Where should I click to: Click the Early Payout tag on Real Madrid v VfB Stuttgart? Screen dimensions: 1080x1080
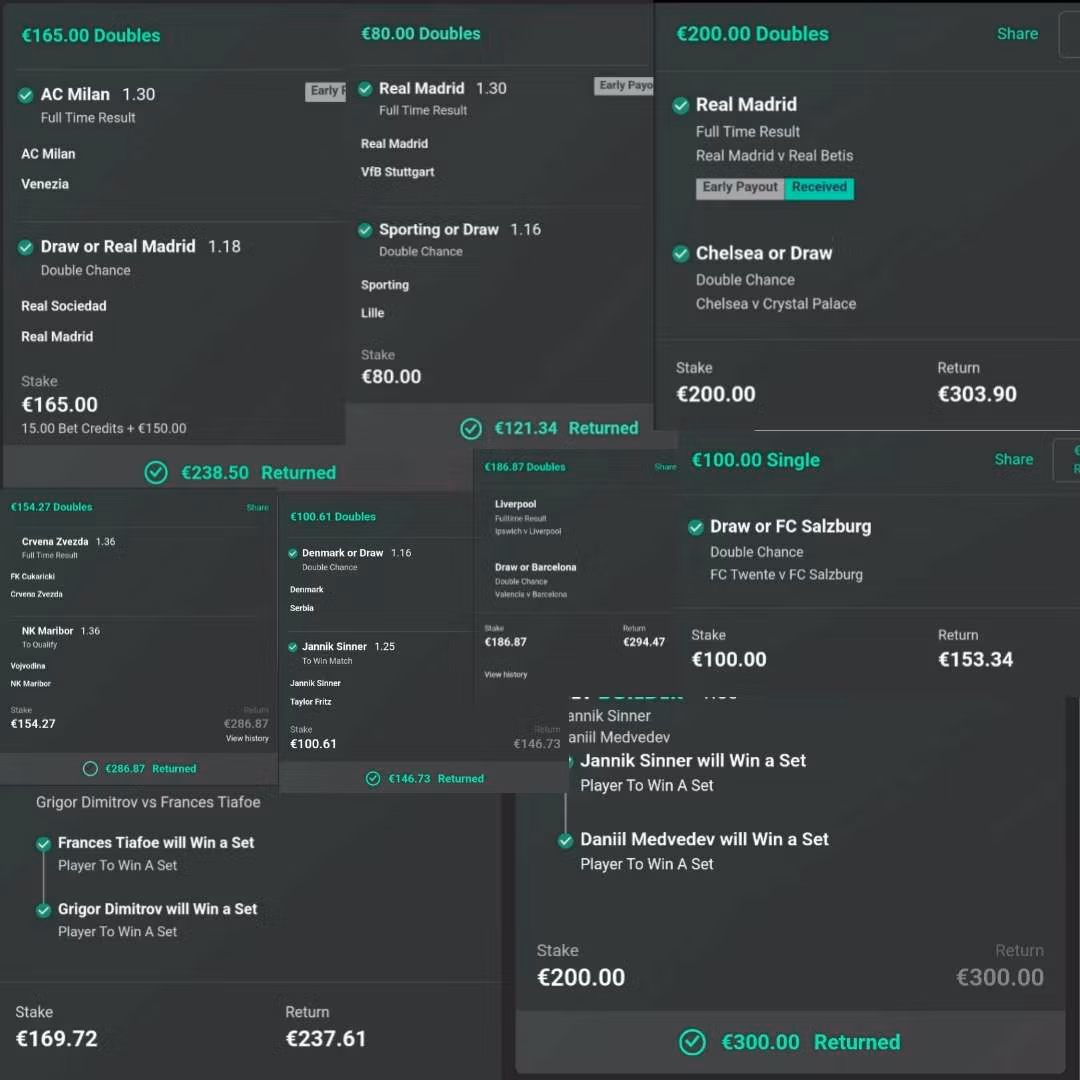coord(623,85)
